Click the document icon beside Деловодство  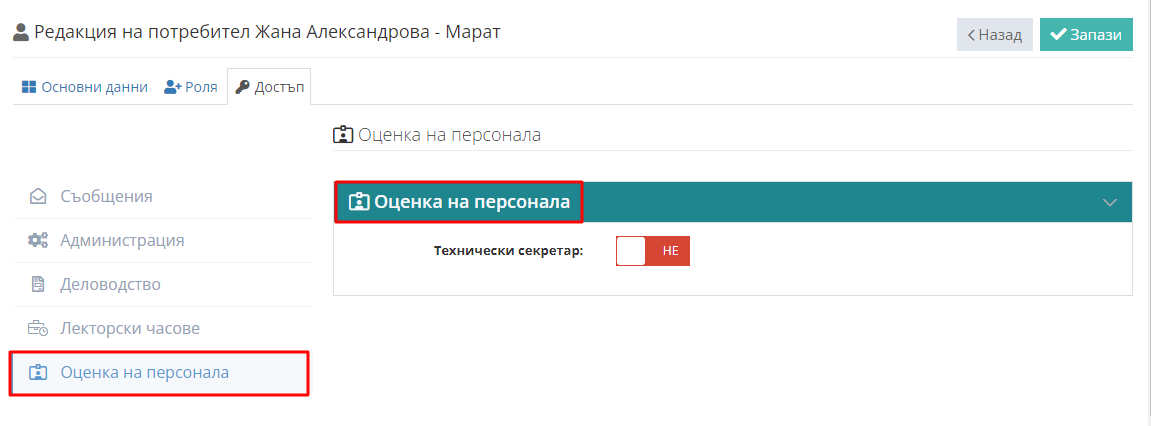(38, 284)
